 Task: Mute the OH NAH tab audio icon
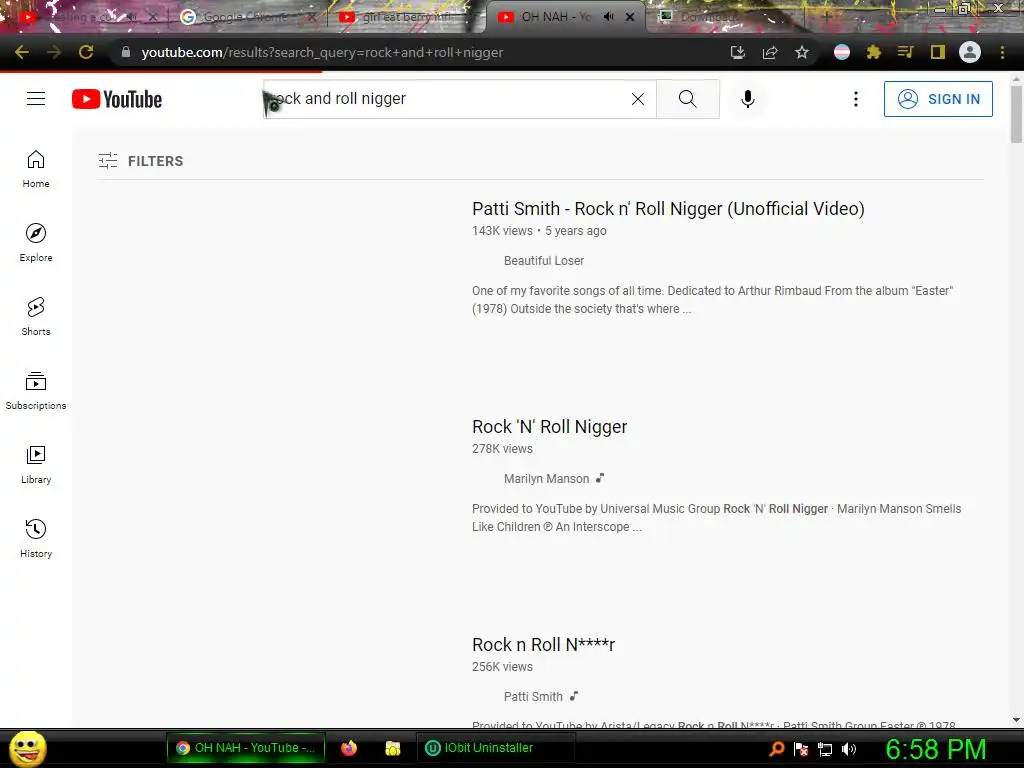609,17
